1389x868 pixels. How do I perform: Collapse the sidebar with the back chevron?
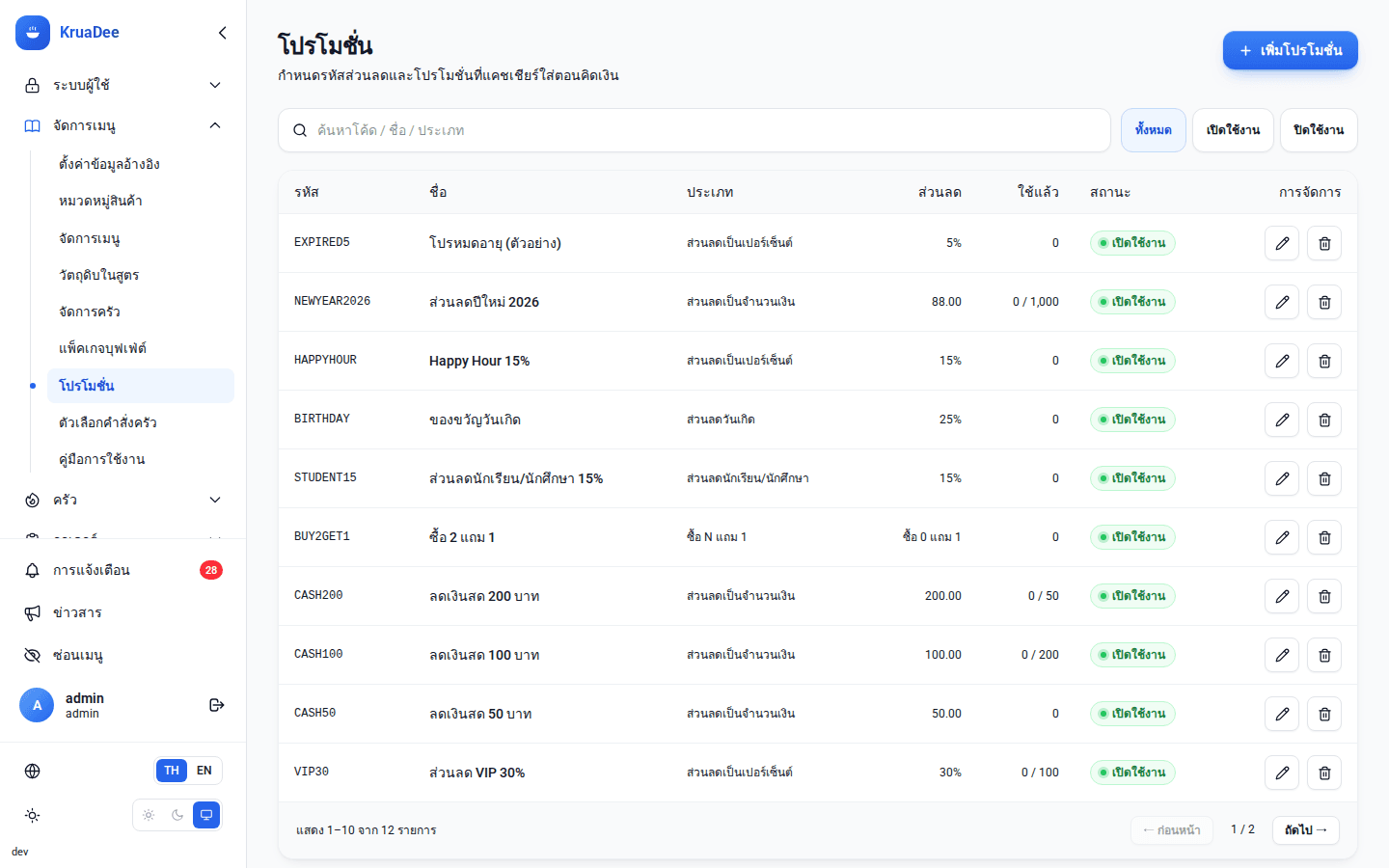coord(223,33)
